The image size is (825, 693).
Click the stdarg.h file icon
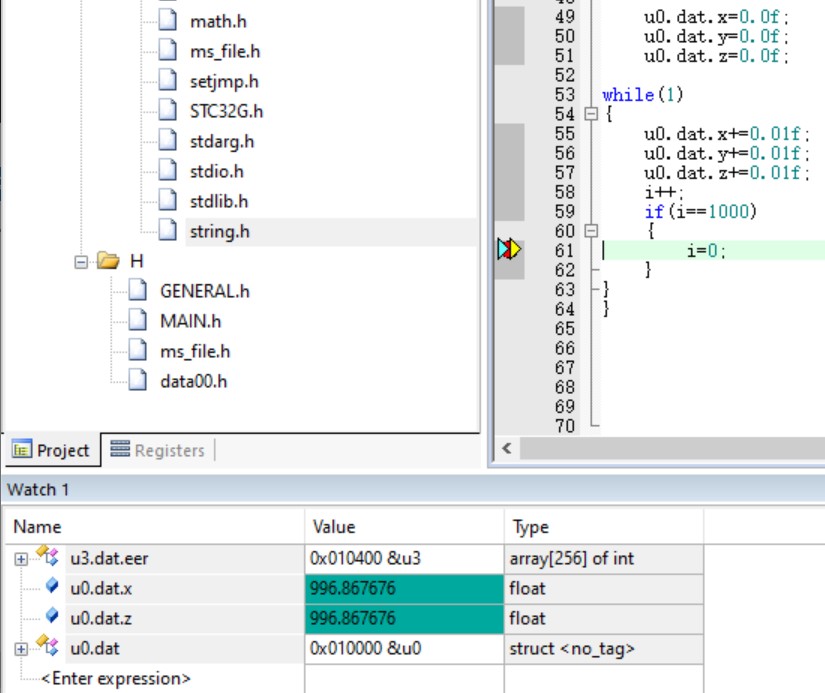[x=168, y=140]
